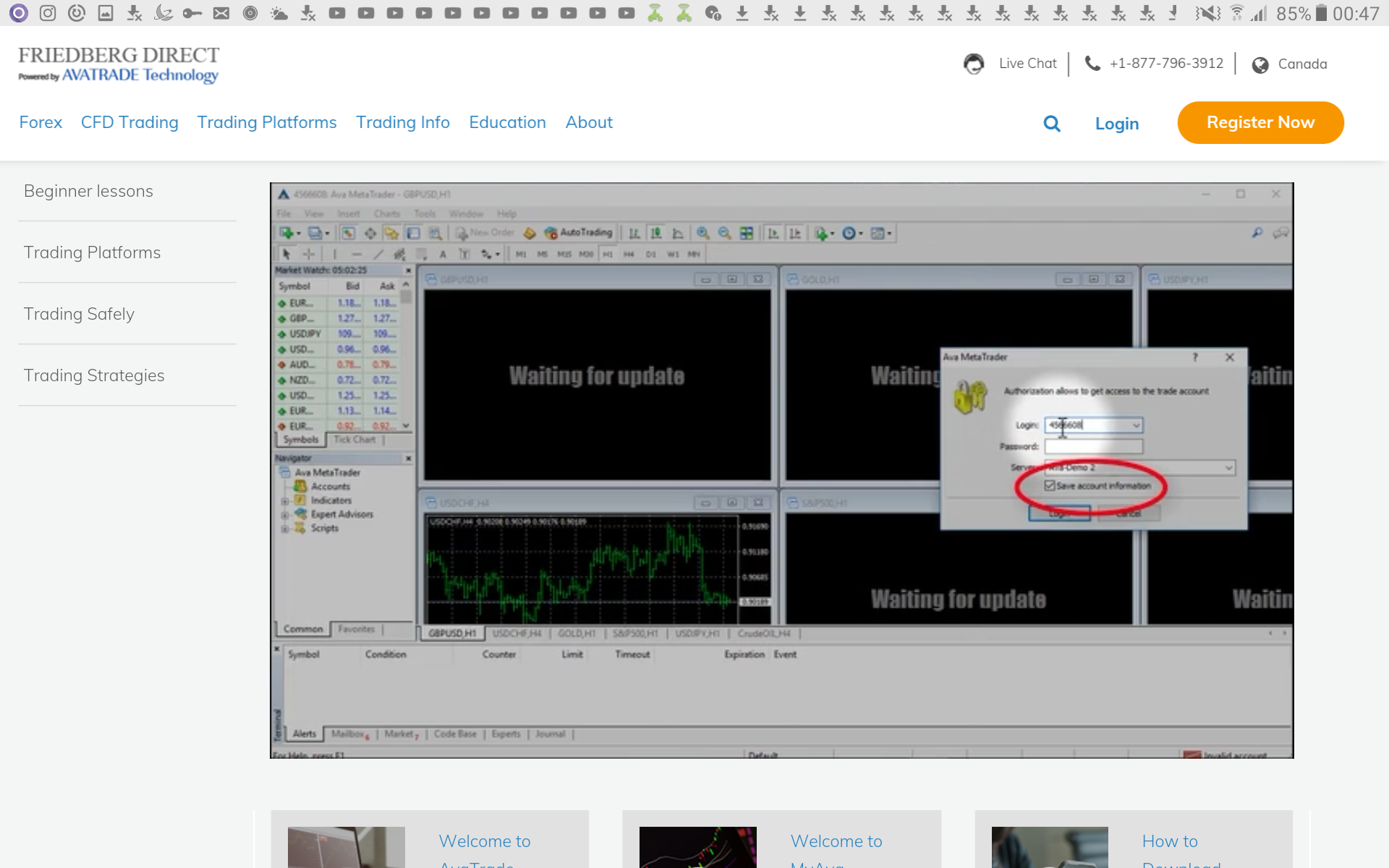Select the Line Chart icon in MetaTrader toolbar
1389x868 pixels.
point(678,233)
